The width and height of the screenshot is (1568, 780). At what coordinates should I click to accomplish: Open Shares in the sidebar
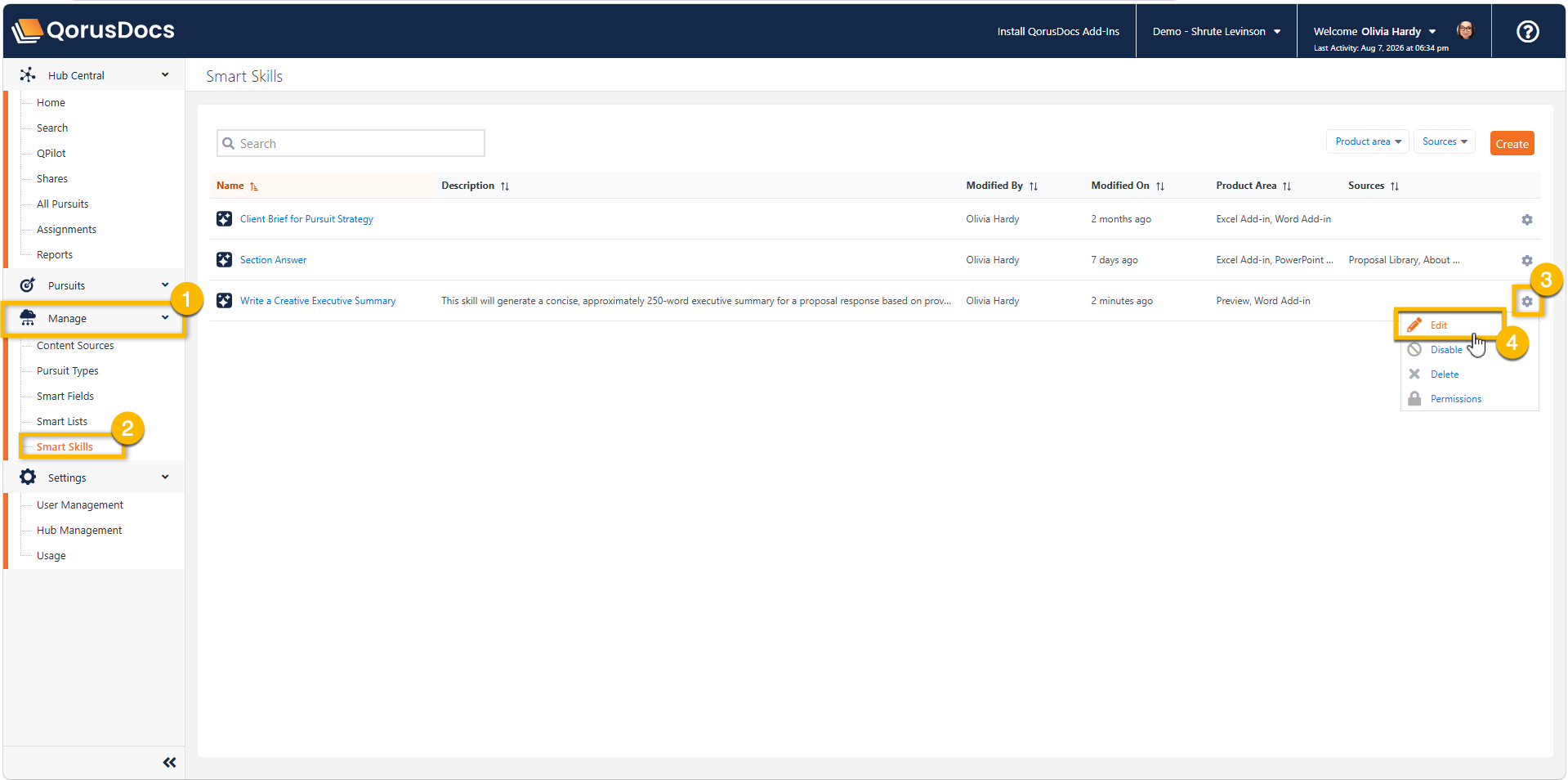(52, 178)
